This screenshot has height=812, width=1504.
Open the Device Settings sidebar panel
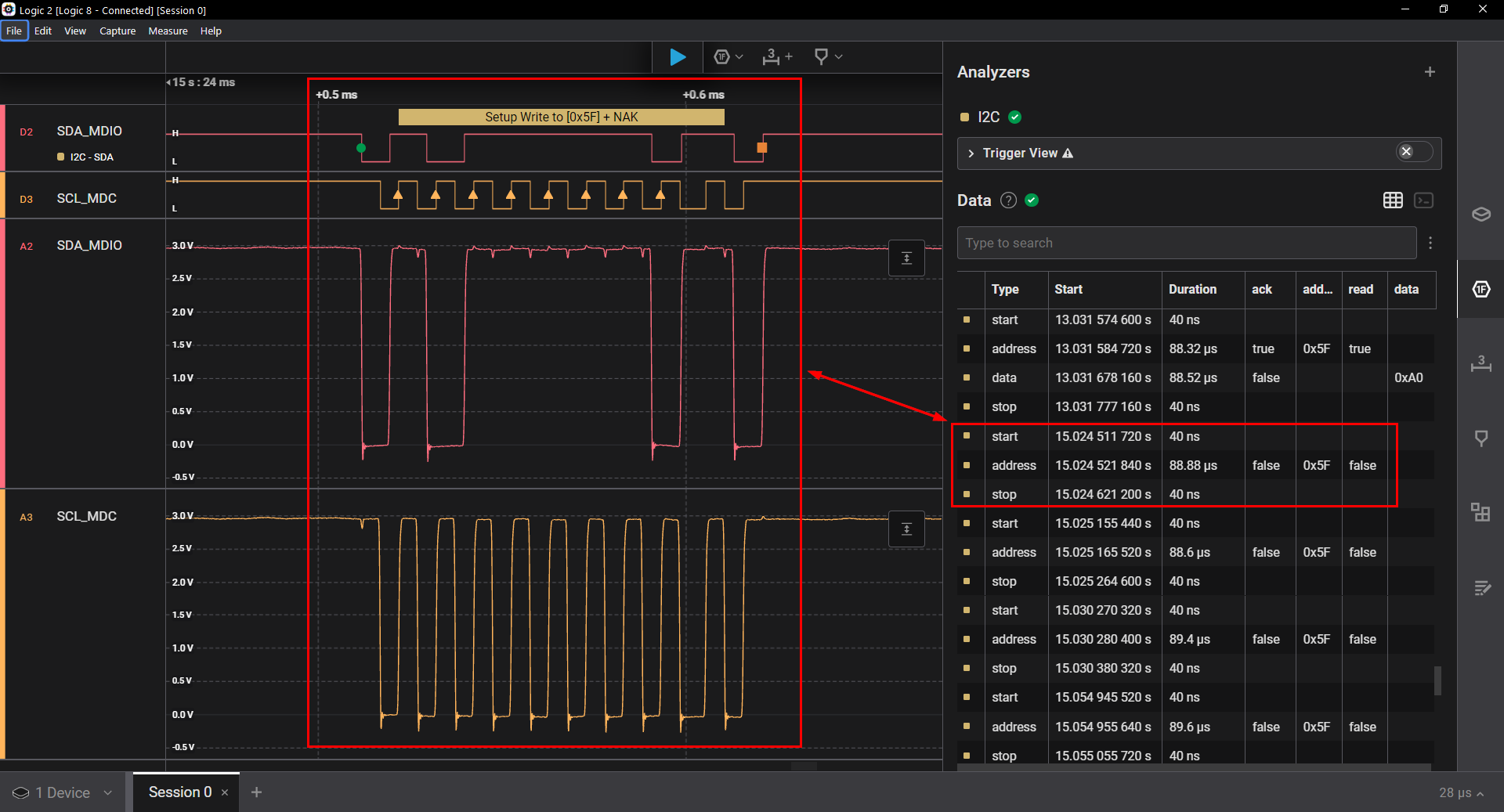1480,215
